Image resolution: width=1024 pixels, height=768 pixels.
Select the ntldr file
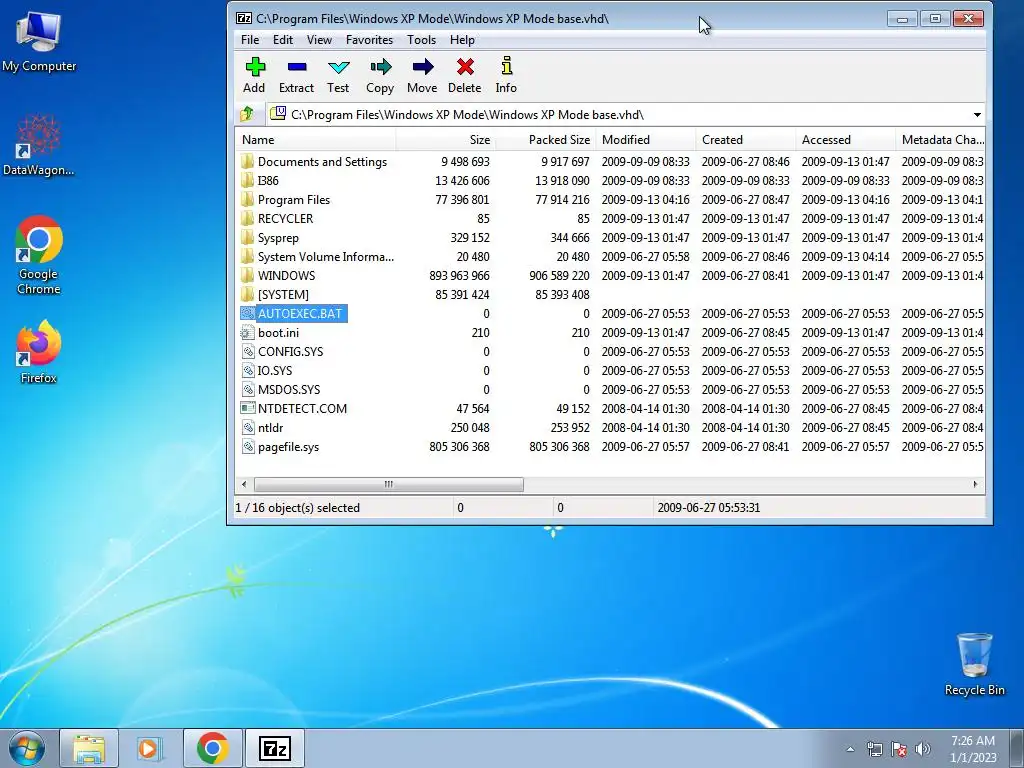click(x=263, y=428)
